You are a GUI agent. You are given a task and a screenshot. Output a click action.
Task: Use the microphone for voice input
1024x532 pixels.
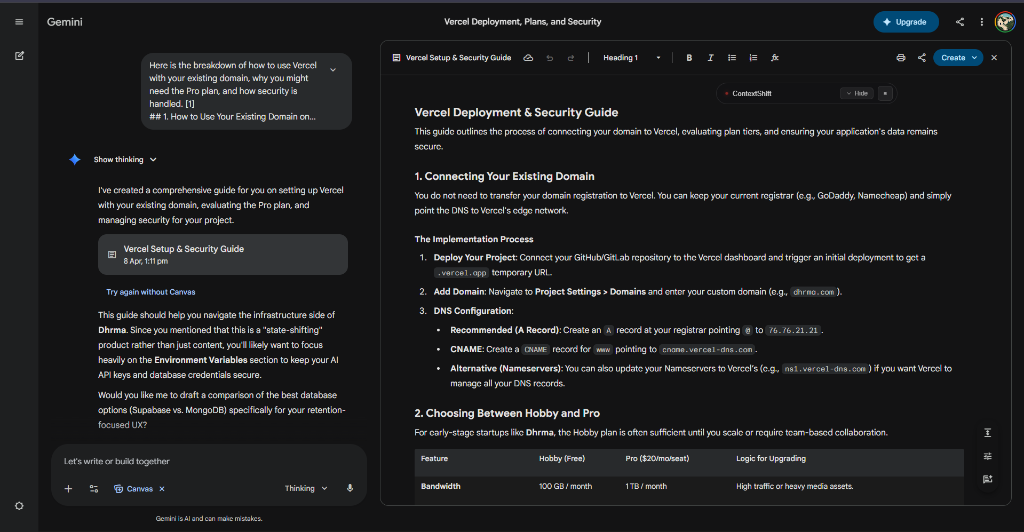(349, 488)
